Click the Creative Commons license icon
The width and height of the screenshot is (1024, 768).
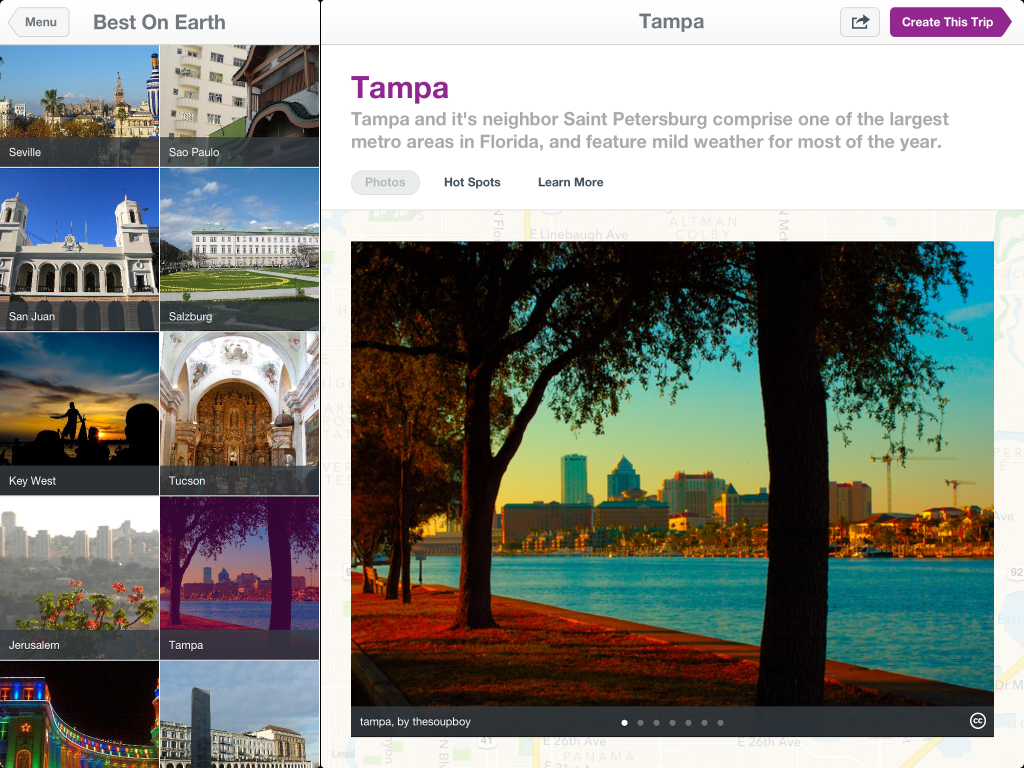[977, 721]
